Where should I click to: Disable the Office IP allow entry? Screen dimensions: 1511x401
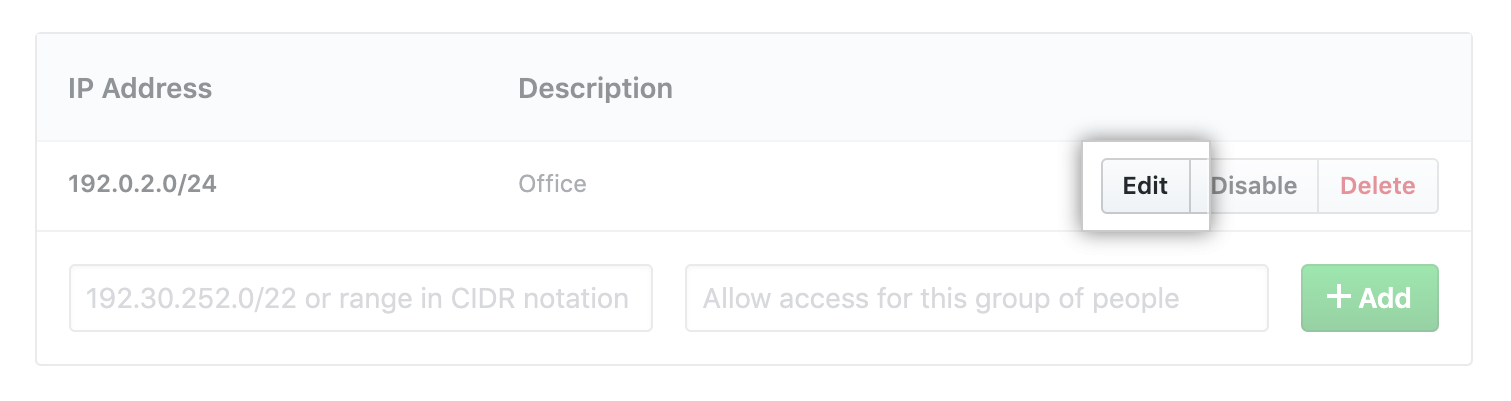click(1254, 186)
